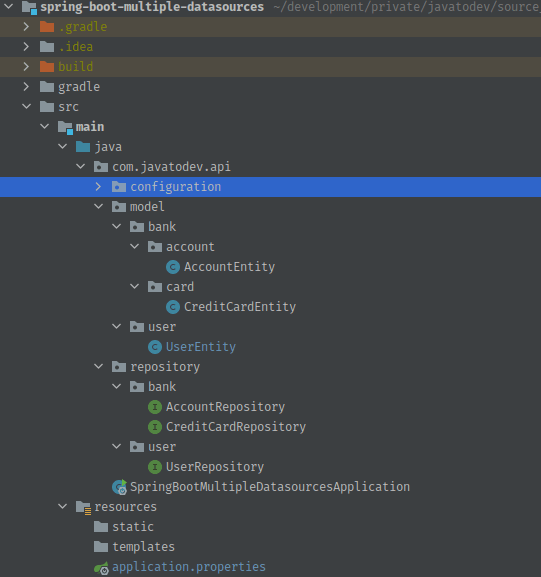Image resolution: width=541 pixels, height=577 pixels.
Task: Collapse the model package
Action: click(x=99, y=206)
